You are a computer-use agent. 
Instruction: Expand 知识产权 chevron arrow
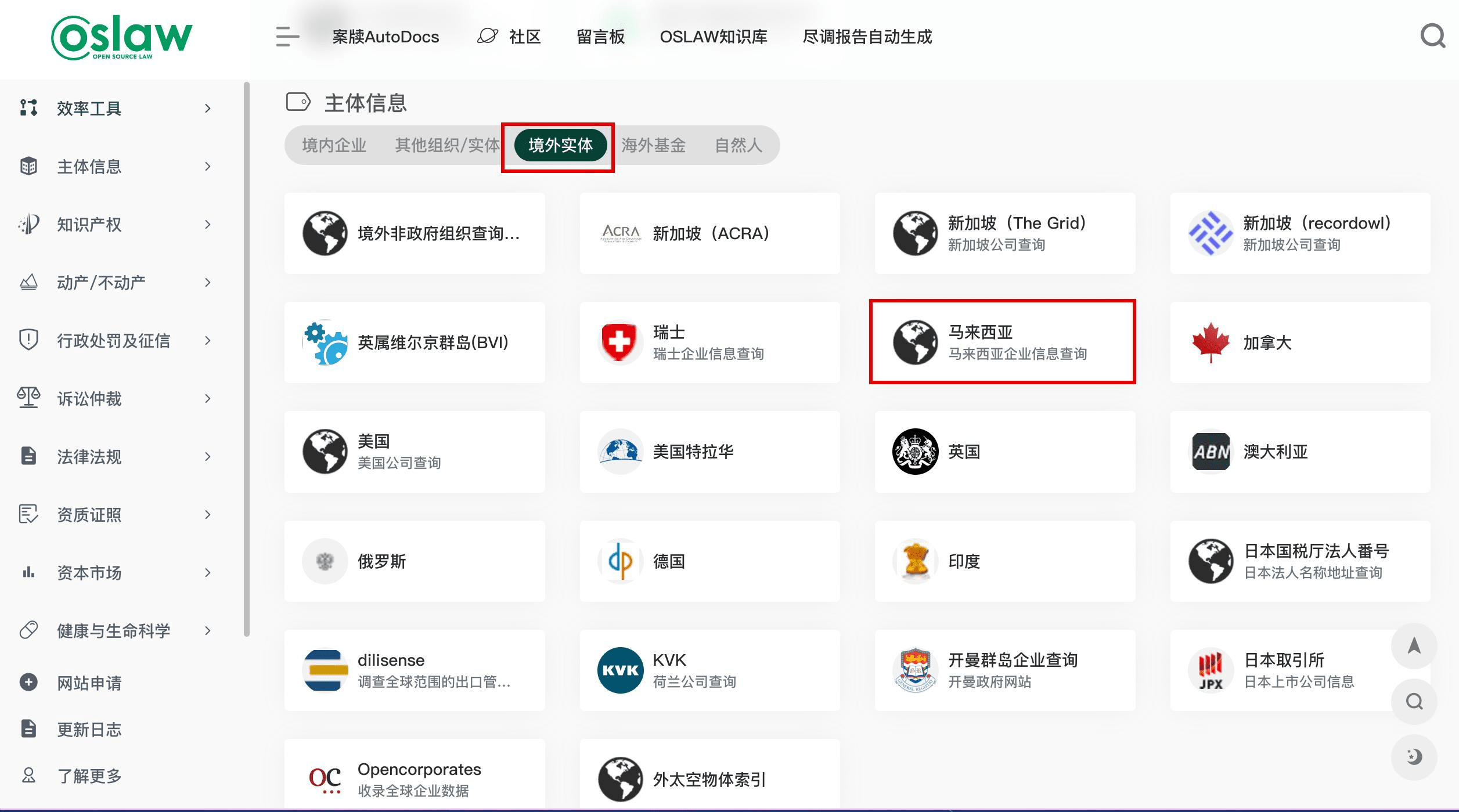pos(207,224)
